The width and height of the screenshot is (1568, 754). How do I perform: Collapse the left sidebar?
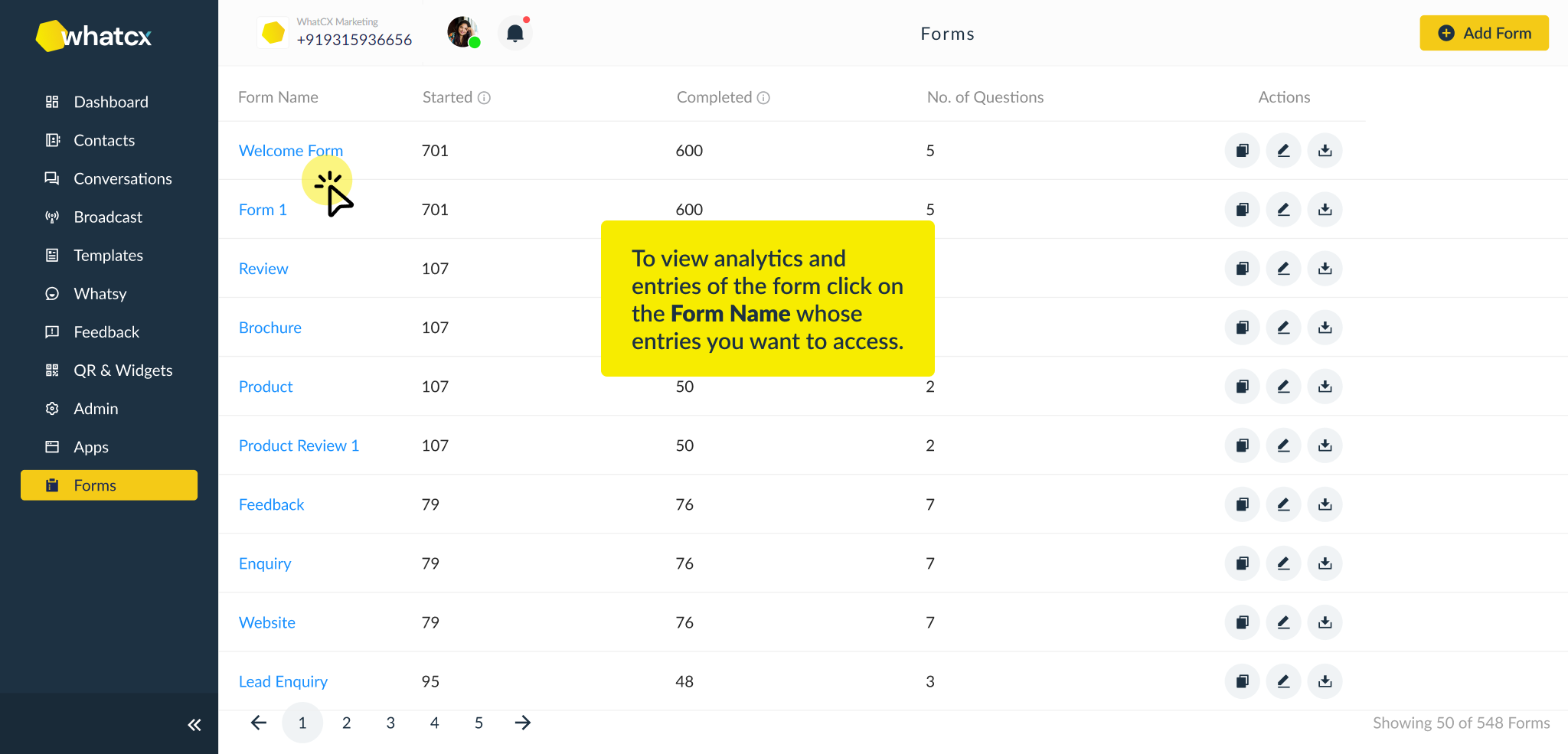[194, 723]
